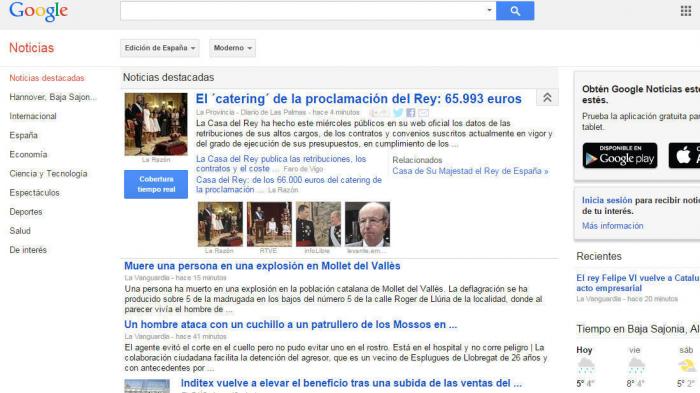Viewport: 700px width, 393px height.
Task: Open the Economía section
Action: [28, 155]
